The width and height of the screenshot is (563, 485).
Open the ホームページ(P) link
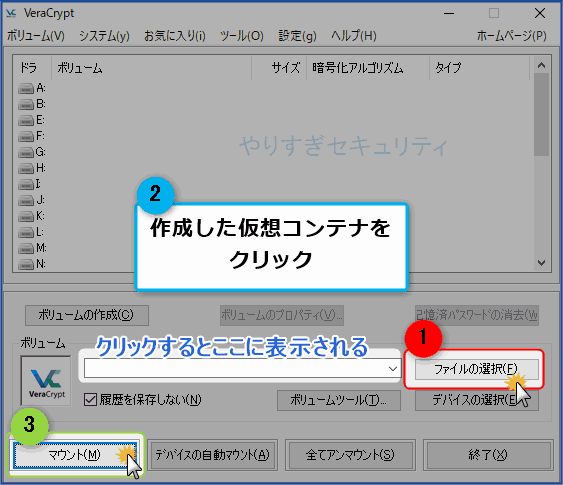click(512, 36)
